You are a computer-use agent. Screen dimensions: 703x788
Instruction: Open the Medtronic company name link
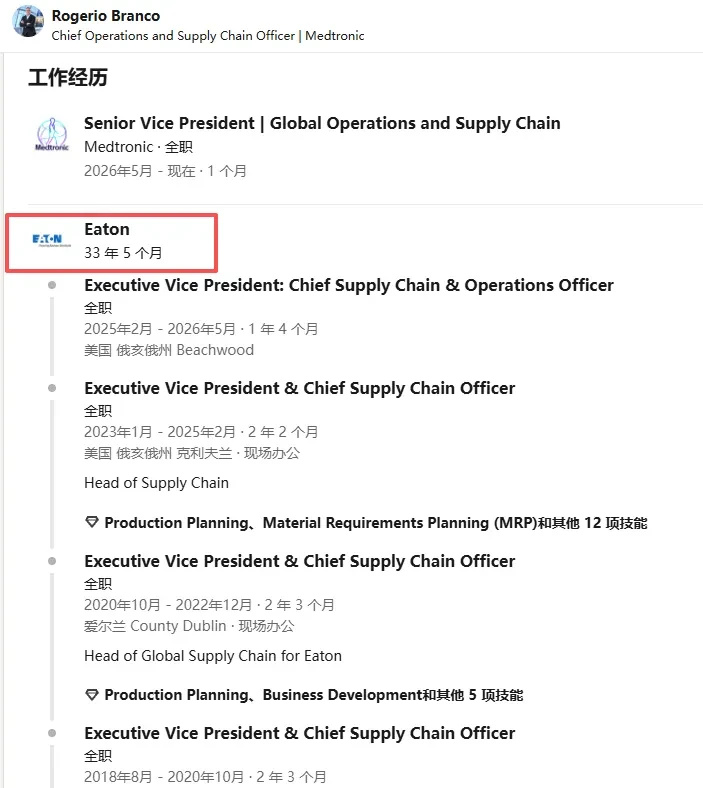point(119,147)
